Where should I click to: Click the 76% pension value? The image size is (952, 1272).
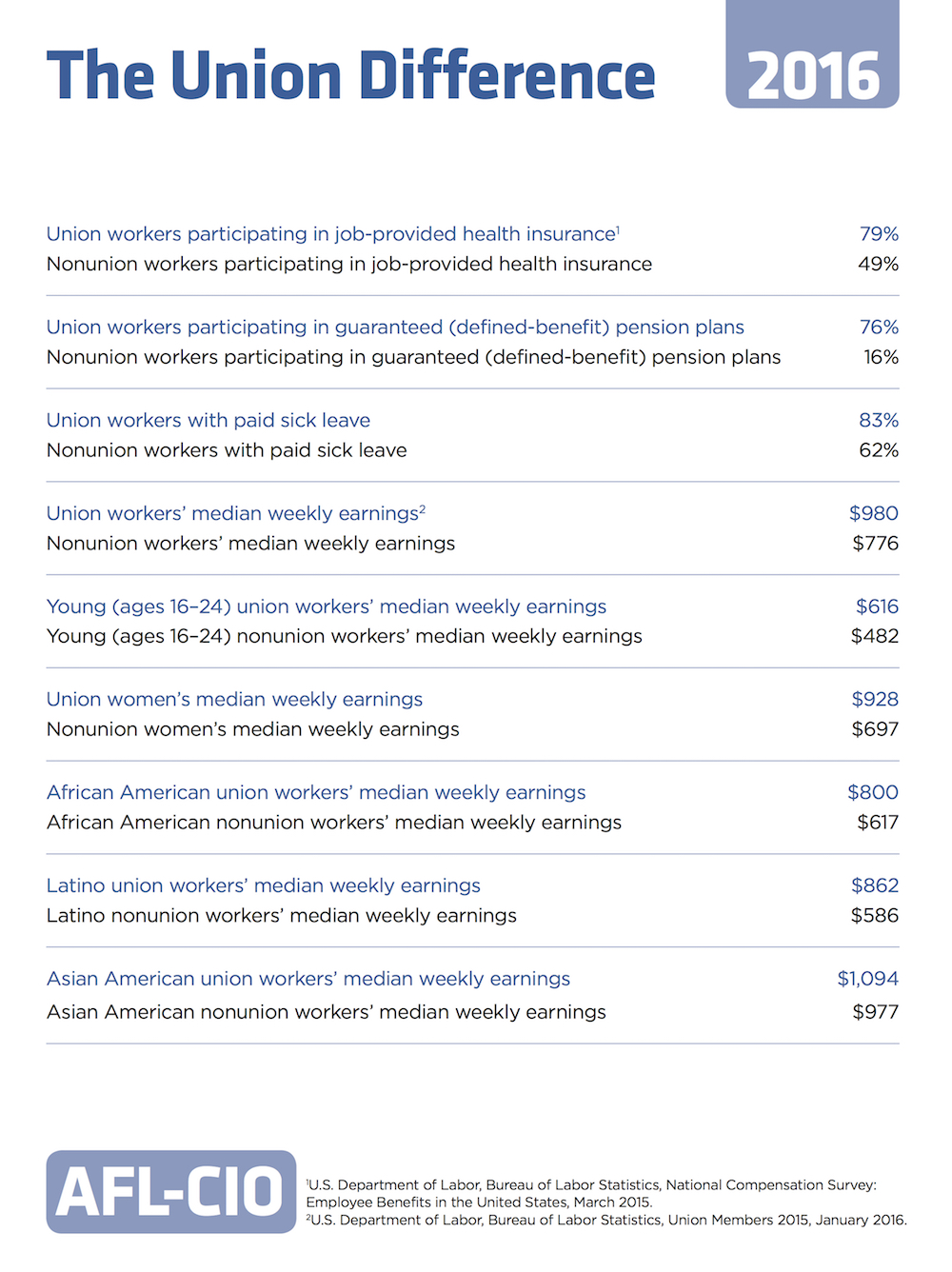click(x=879, y=328)
